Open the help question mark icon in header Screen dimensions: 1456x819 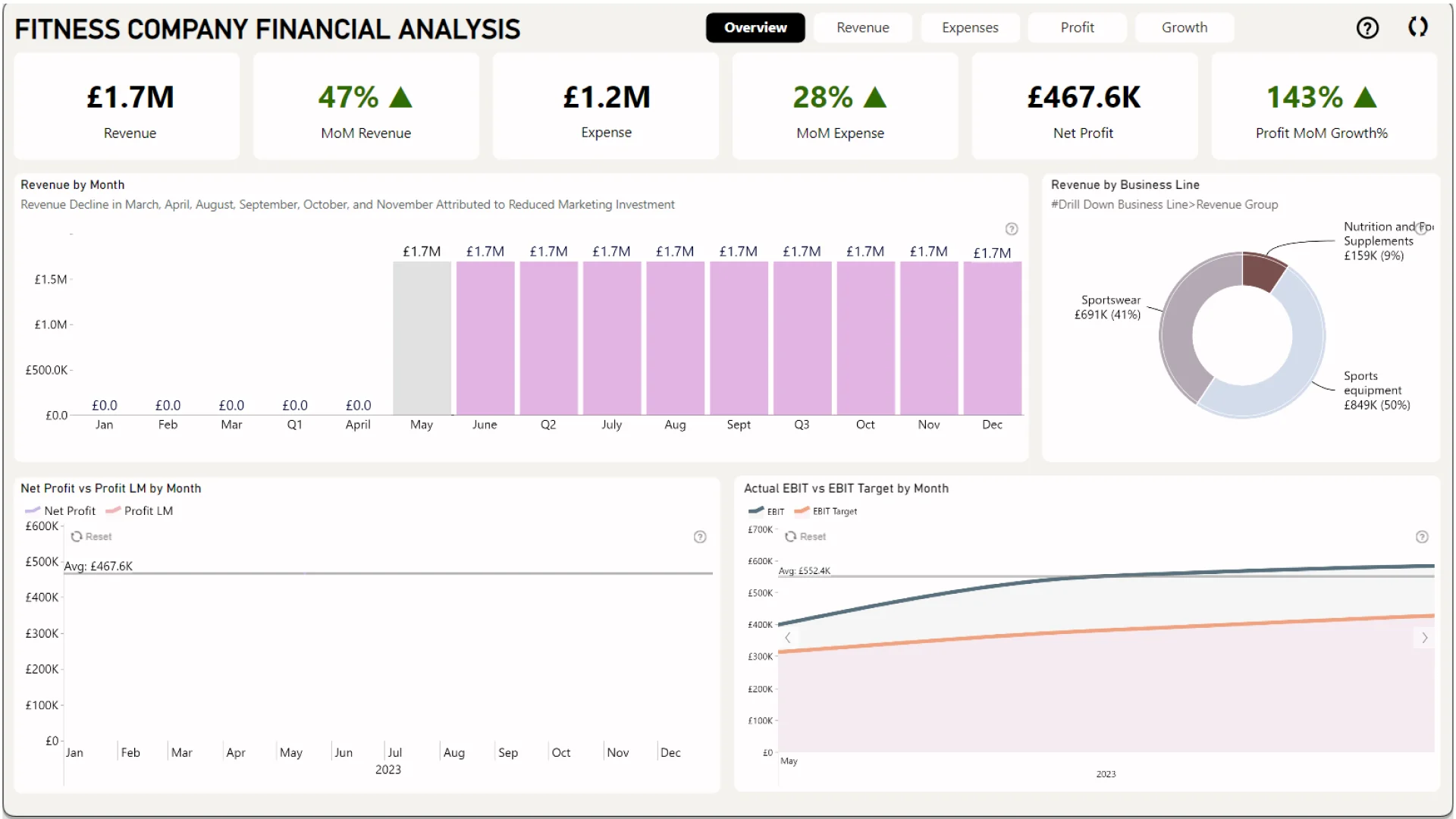pos(1367,28)
